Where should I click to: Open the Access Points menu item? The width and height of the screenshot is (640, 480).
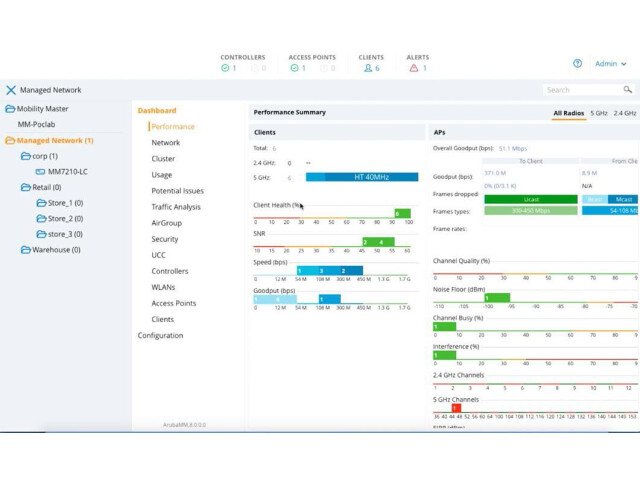174,303
